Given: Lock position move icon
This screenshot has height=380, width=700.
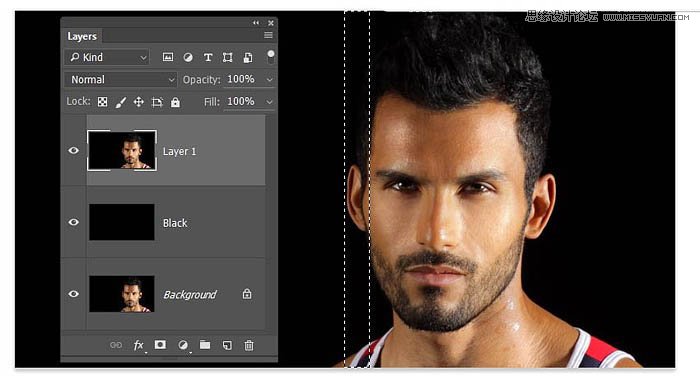Looking at the screenshot, I should 139,102.
